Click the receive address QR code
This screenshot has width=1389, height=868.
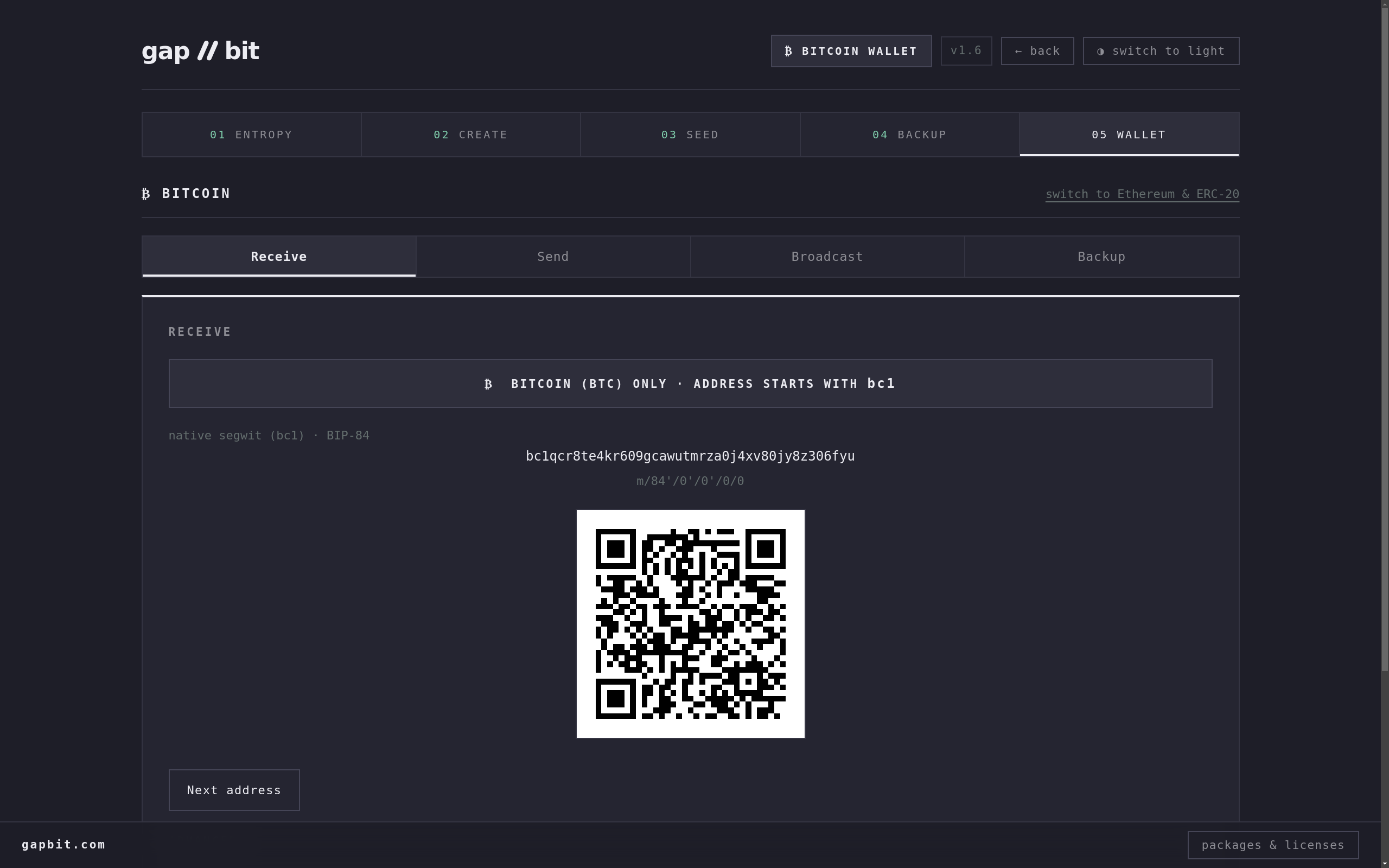coord(691,623)
